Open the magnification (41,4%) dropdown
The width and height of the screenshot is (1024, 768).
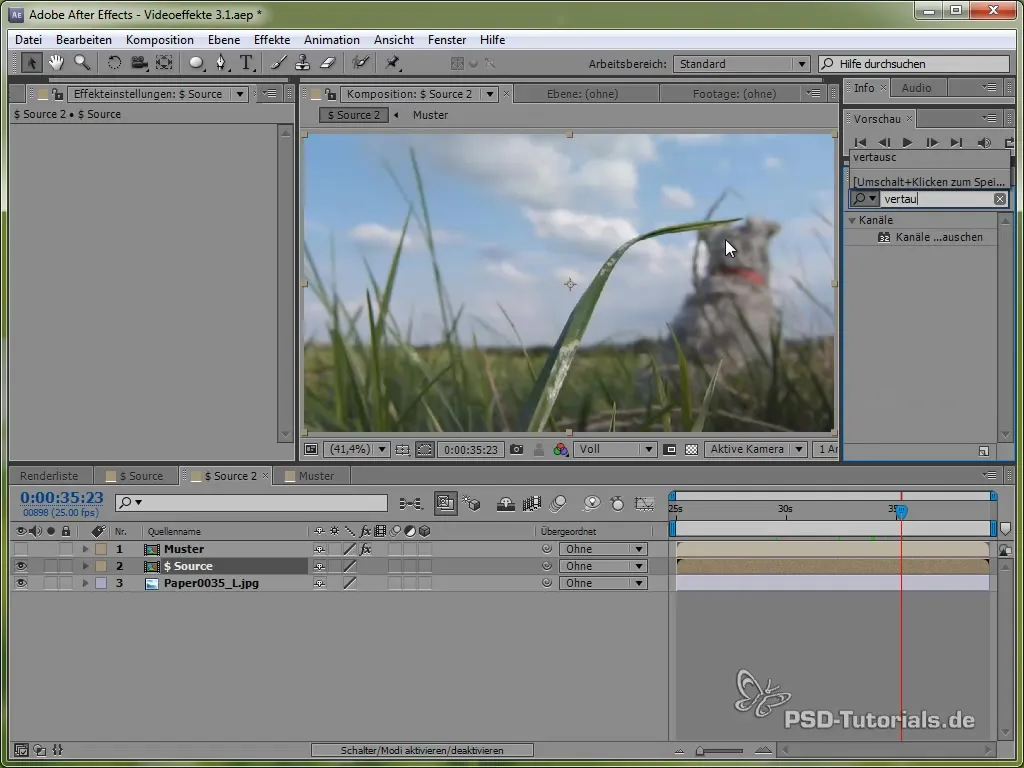[x=357, y=449]
